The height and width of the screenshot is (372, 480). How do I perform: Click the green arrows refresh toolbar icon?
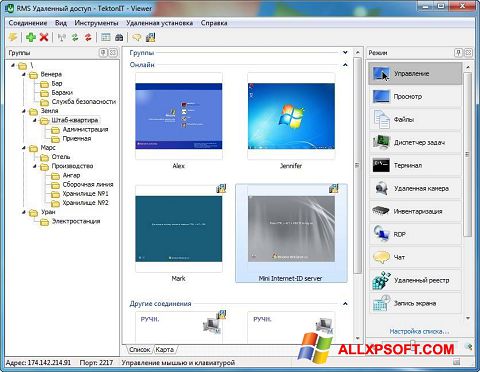click(x=75, y=37)
